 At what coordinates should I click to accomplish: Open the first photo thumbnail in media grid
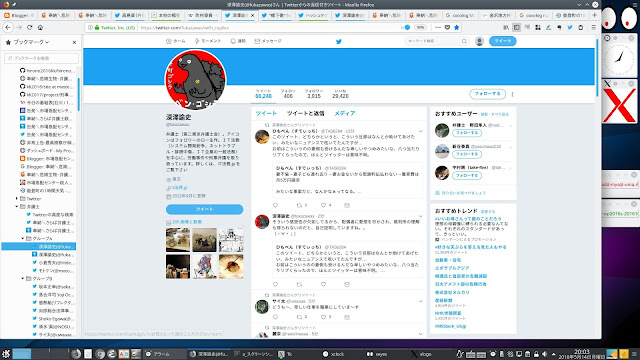178,240
